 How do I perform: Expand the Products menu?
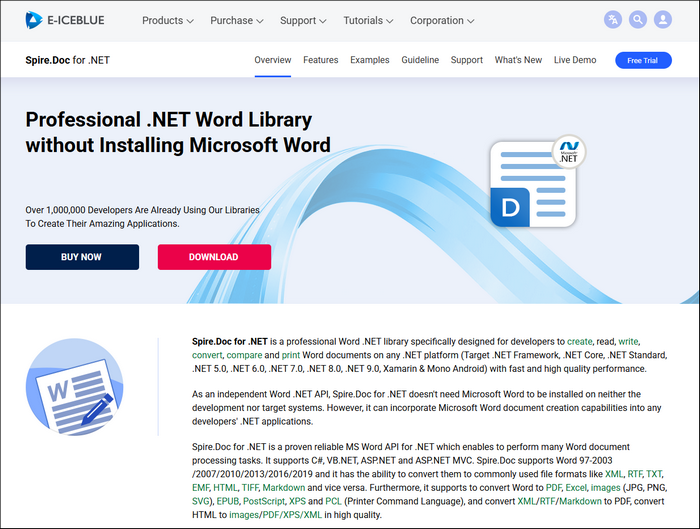167,21
